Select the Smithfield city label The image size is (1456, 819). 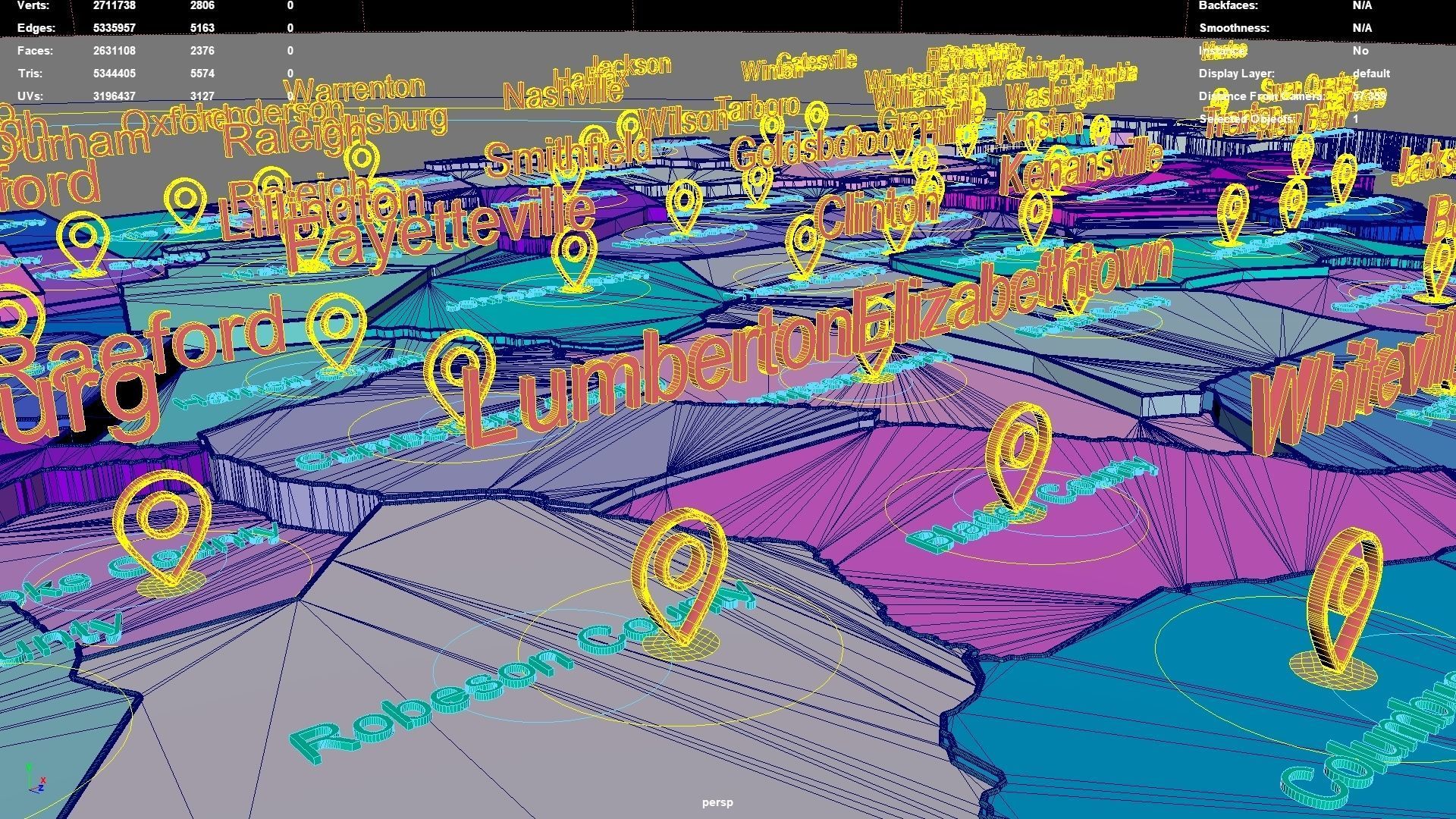pos(567,153)
